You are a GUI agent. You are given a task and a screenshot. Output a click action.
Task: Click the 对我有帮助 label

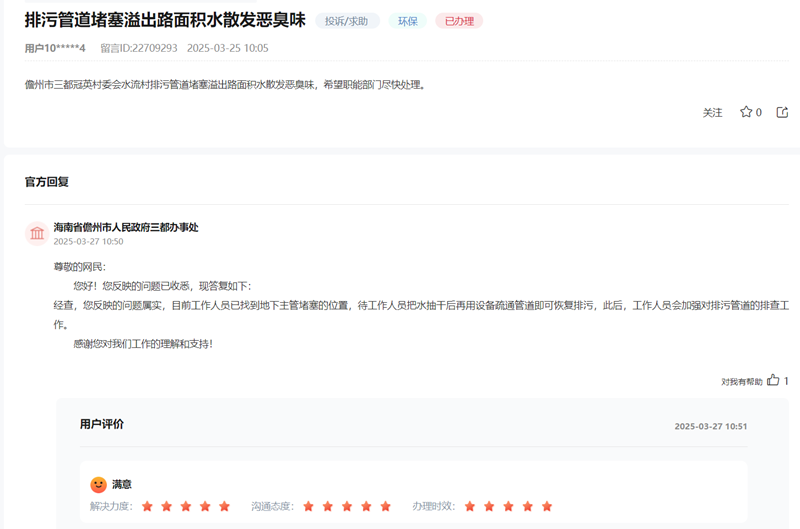point(741,381)
